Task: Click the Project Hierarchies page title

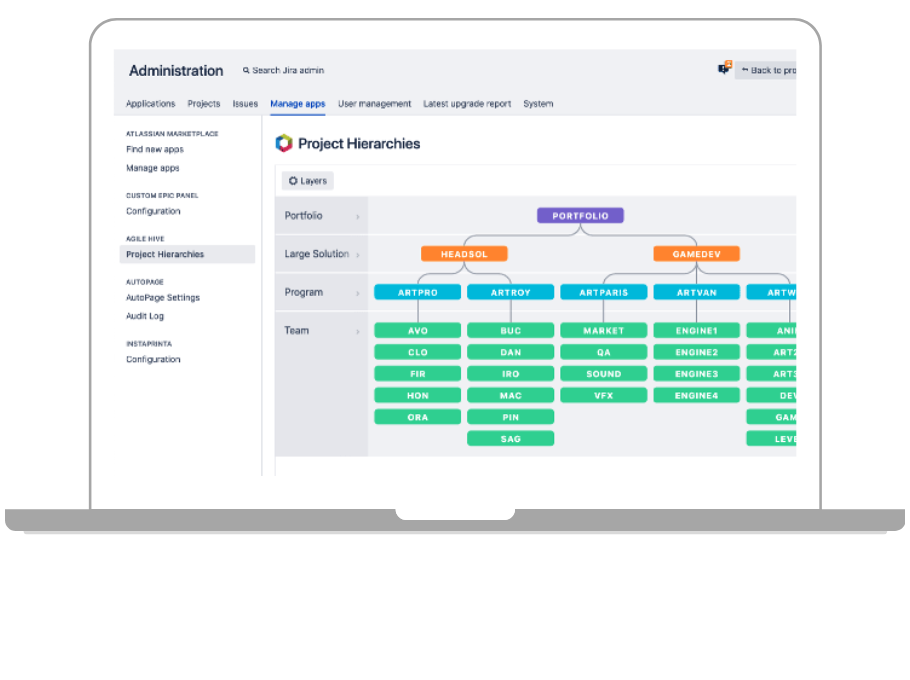Action: pyautogui.click(x=359, y=144)
